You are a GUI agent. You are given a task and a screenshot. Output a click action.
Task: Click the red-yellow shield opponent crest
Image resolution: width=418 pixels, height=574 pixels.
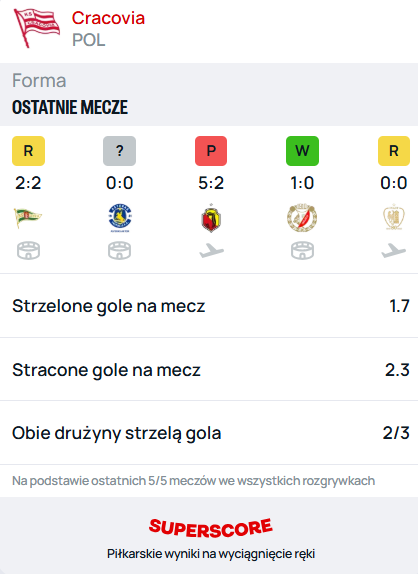[211, 218]
